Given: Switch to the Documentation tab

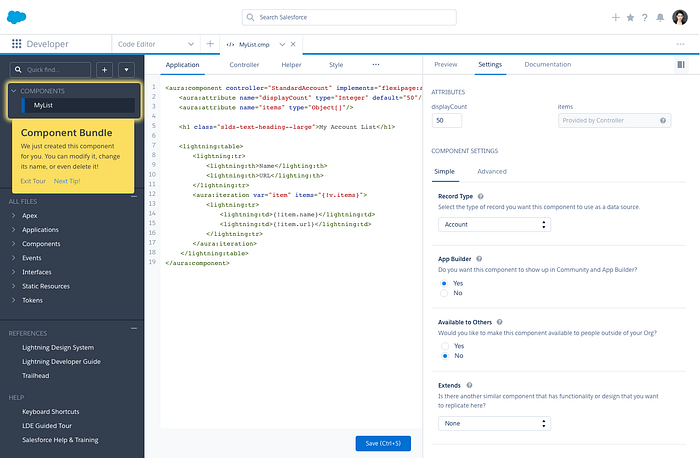Looking at the screenshot, I should [x=547, y=64].
